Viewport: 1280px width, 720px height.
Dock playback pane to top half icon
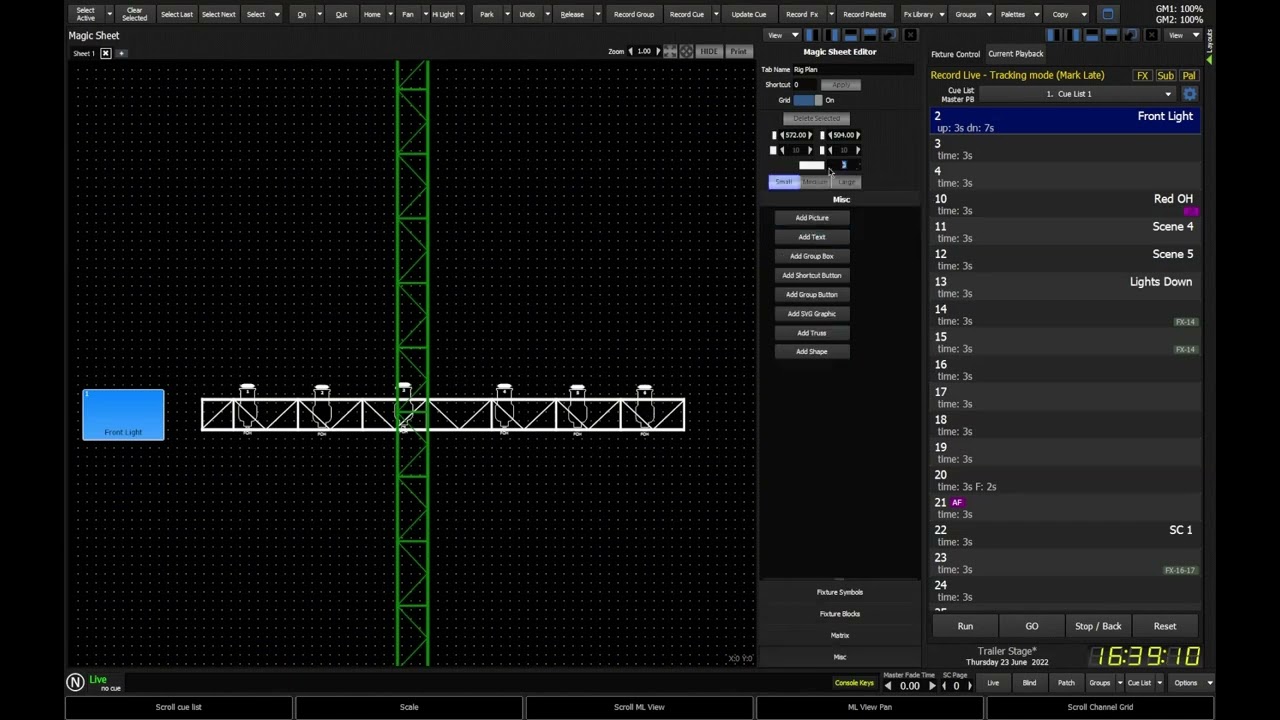click(1111, 35)
